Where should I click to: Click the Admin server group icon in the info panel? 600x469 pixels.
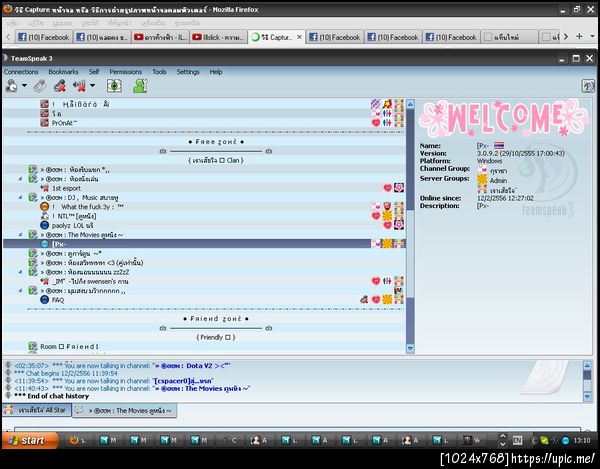pyautogui.click(x=482, y=179)
